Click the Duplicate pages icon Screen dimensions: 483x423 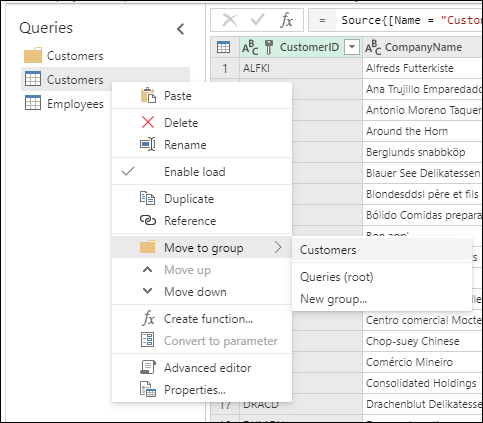pyautogui.click(x=147, y=198)
